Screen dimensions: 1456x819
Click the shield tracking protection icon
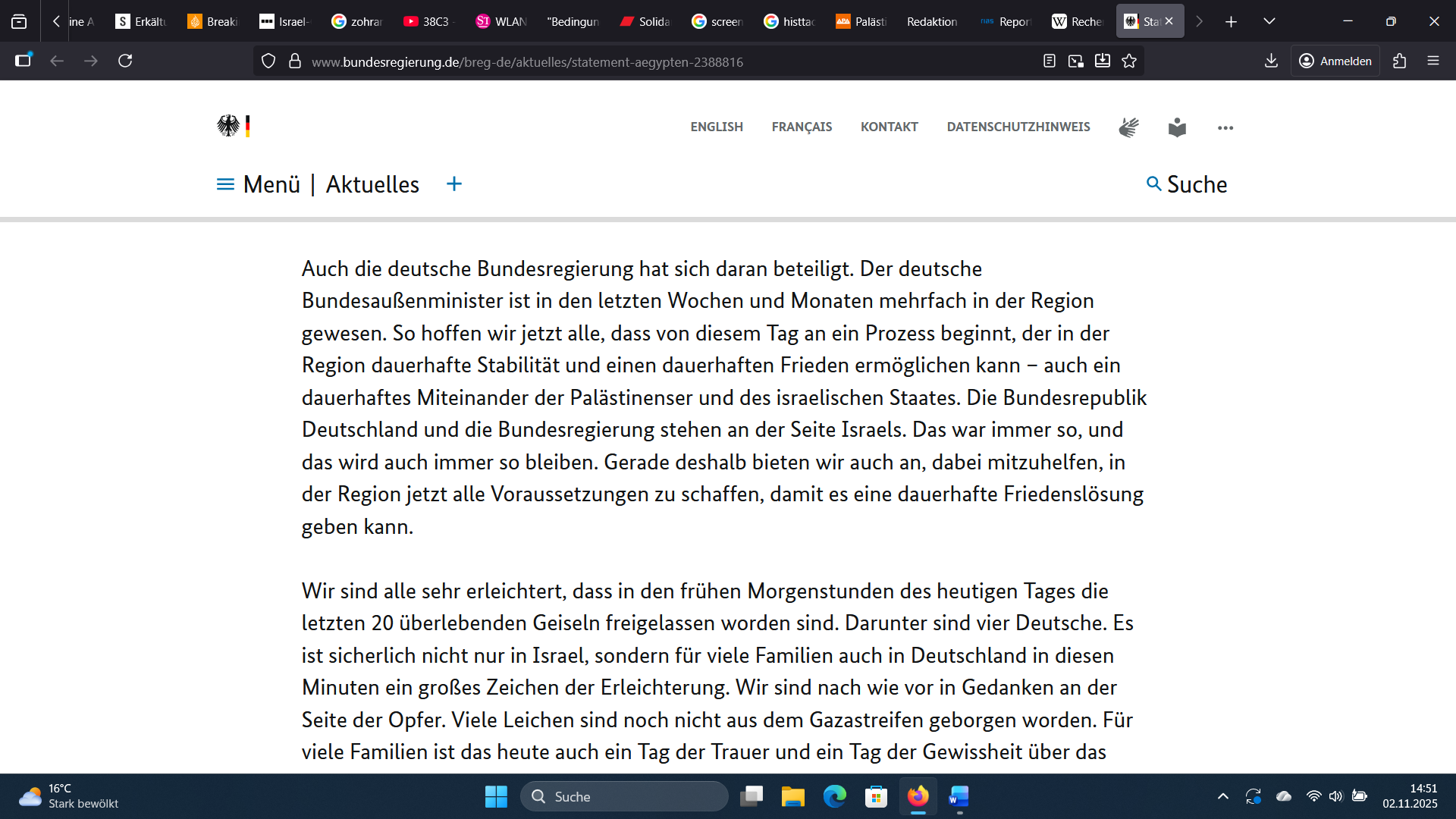pyautogui.click(x=268, y=61)
